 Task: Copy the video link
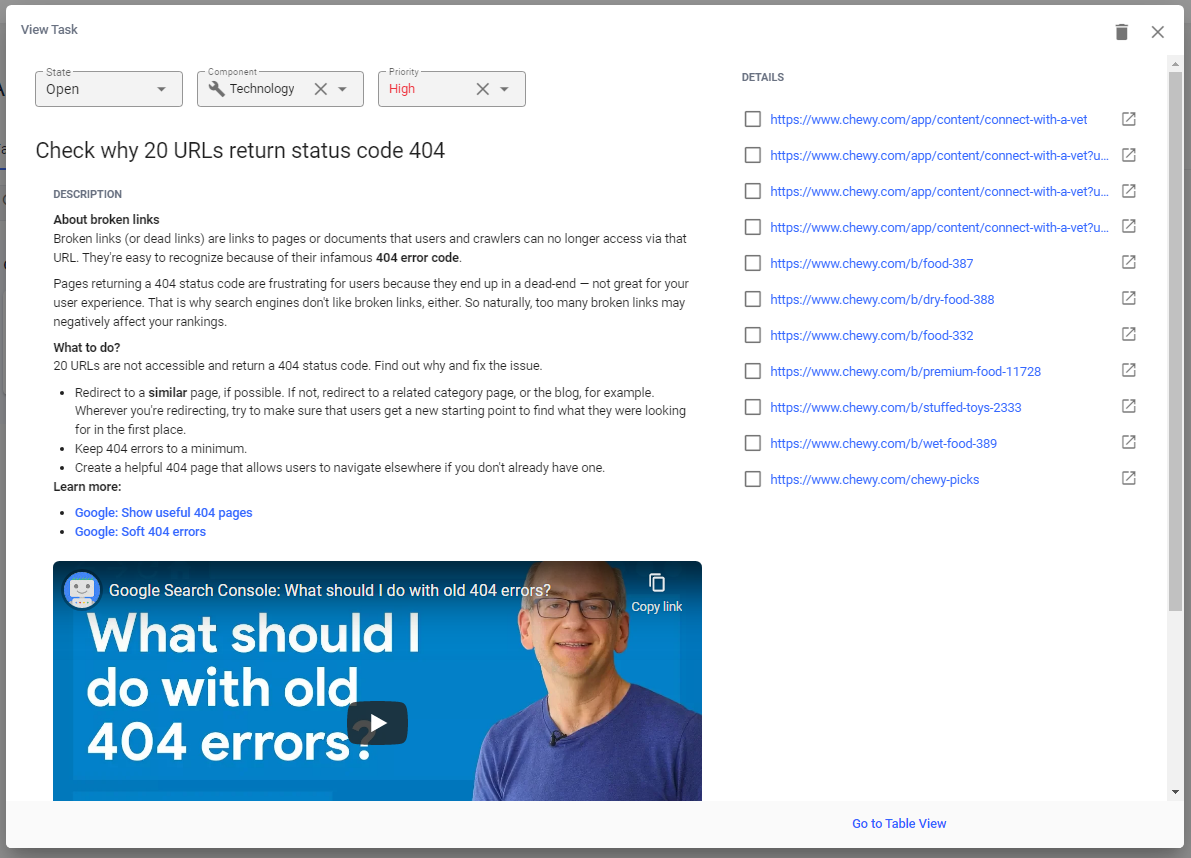[656, 593]
